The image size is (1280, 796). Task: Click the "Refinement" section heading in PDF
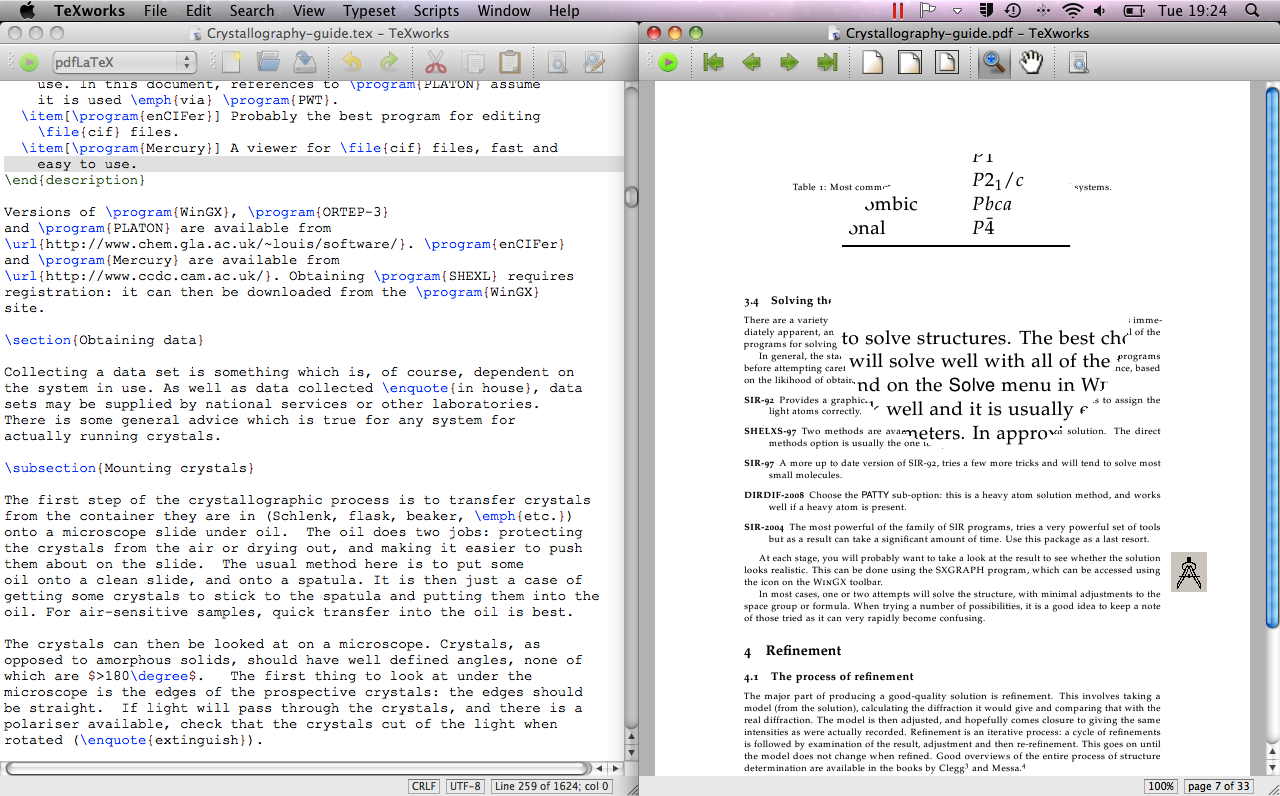point(793,650)
